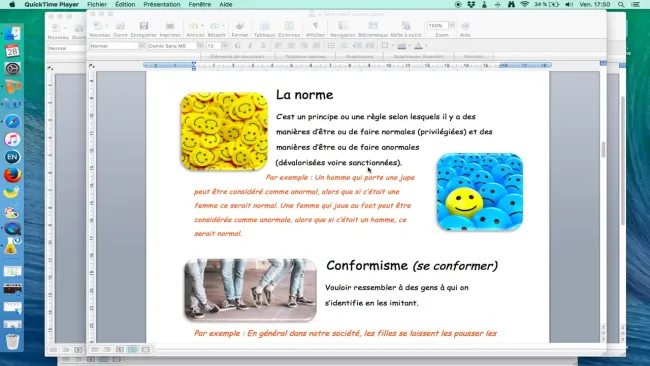Open the Aide menu in menu bar
The width and height of the screenshot is (650, 366).
click(x=226, y=5)
